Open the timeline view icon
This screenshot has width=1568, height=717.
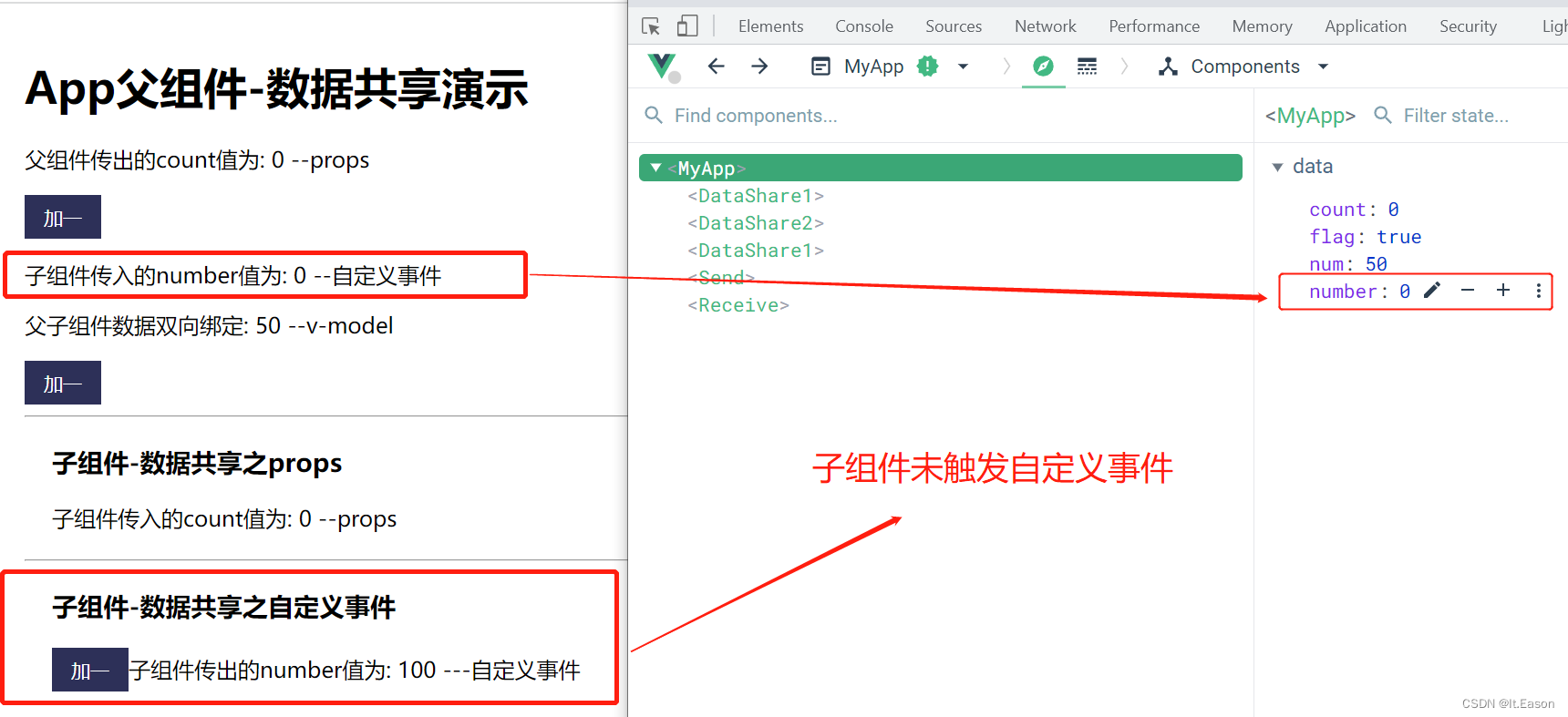(x=1087, y=66)
